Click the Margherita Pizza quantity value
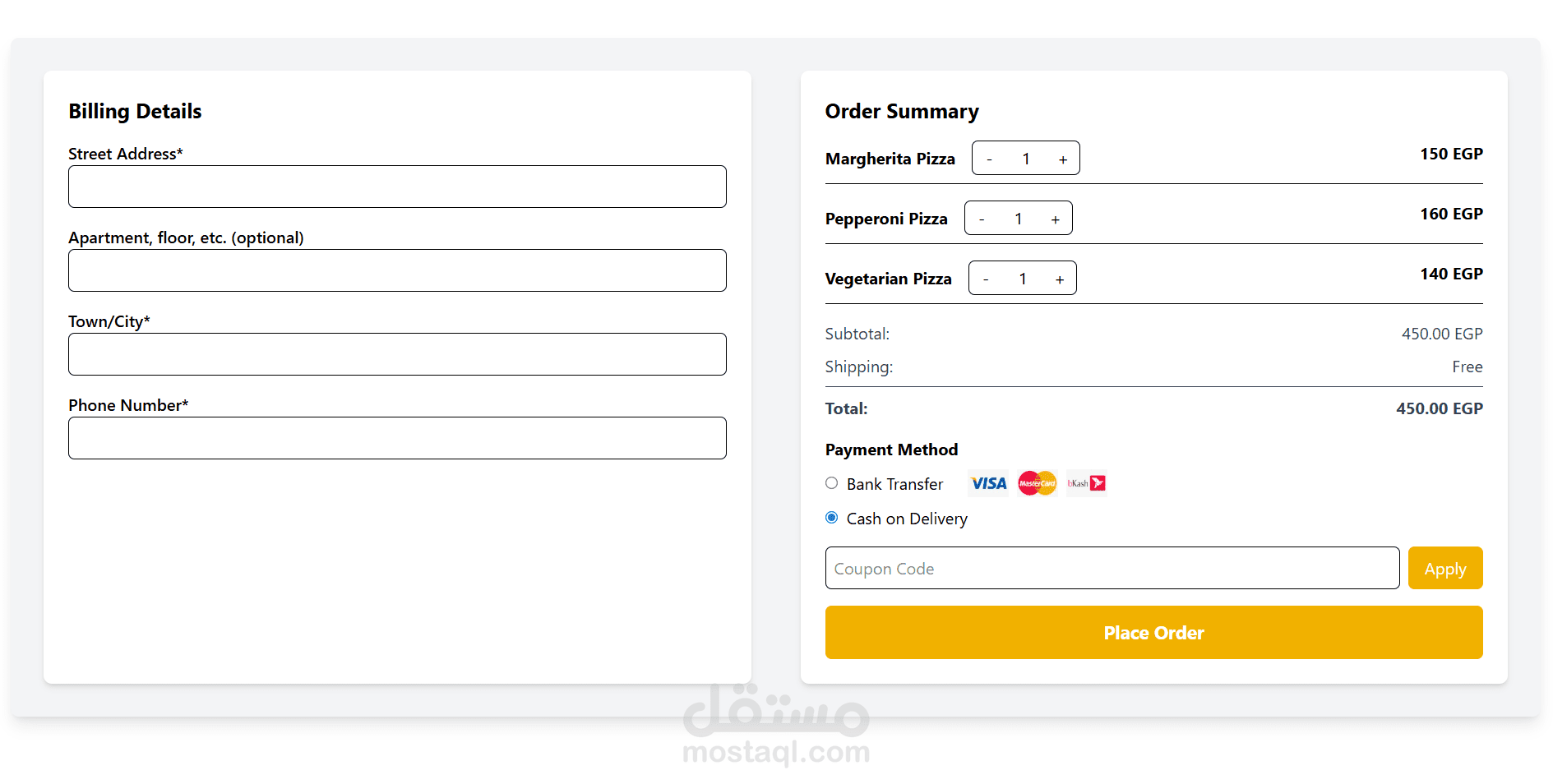The width and height of the screenshot is (1553, 784). (x=1026, y=159)
